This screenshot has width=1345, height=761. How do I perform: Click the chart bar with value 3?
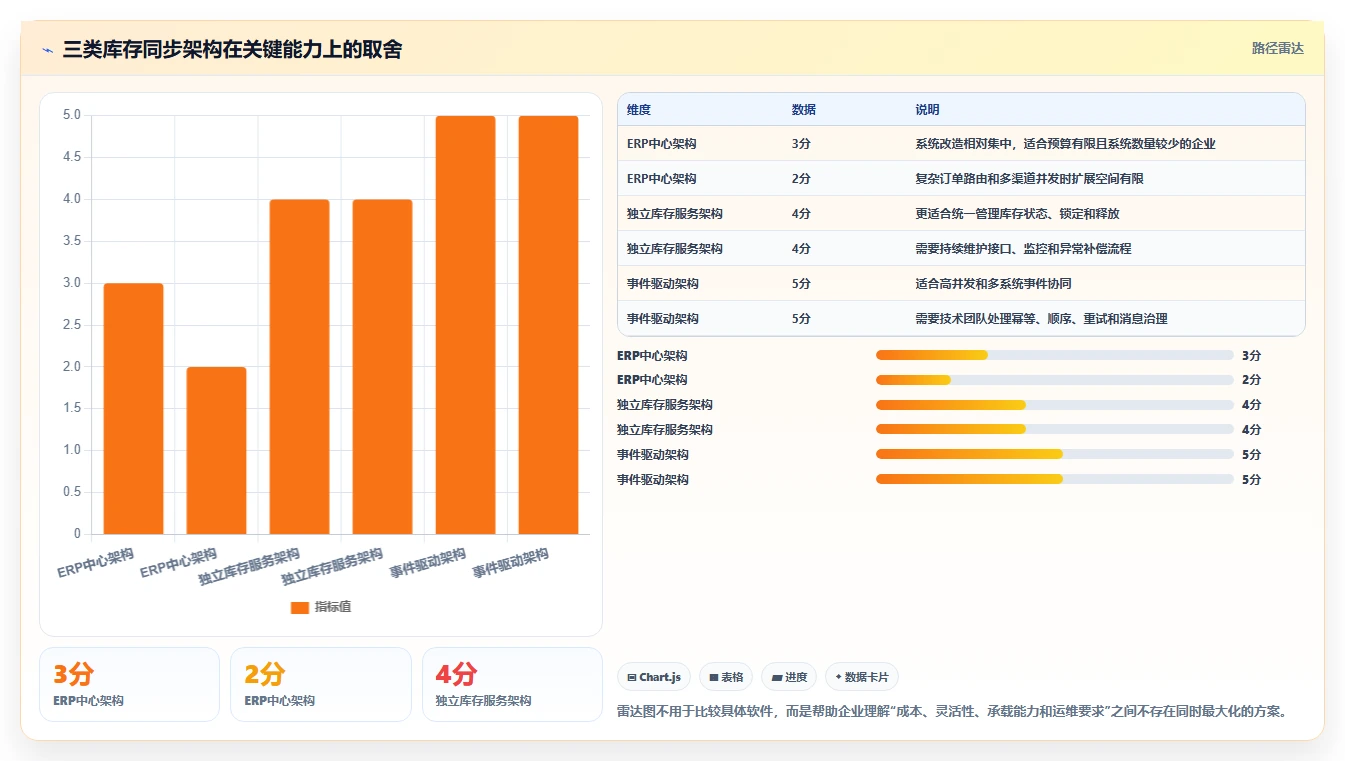(x=133, y=409)
